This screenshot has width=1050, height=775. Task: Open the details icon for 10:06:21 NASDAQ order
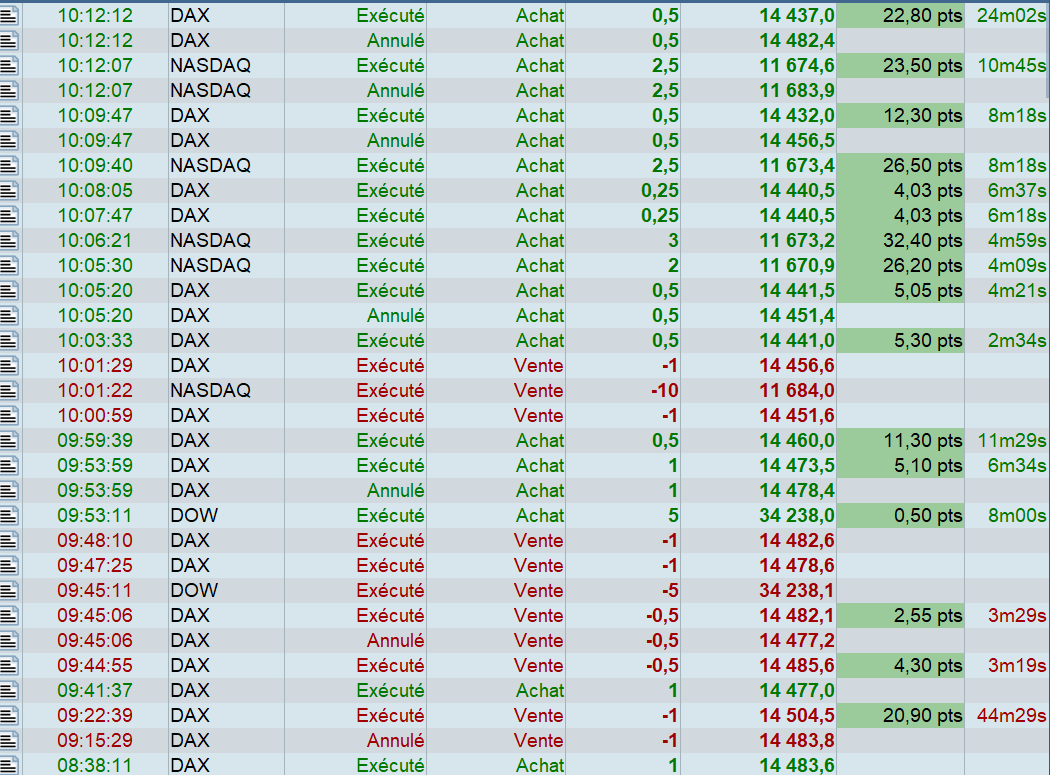click(x=9, y=240)
